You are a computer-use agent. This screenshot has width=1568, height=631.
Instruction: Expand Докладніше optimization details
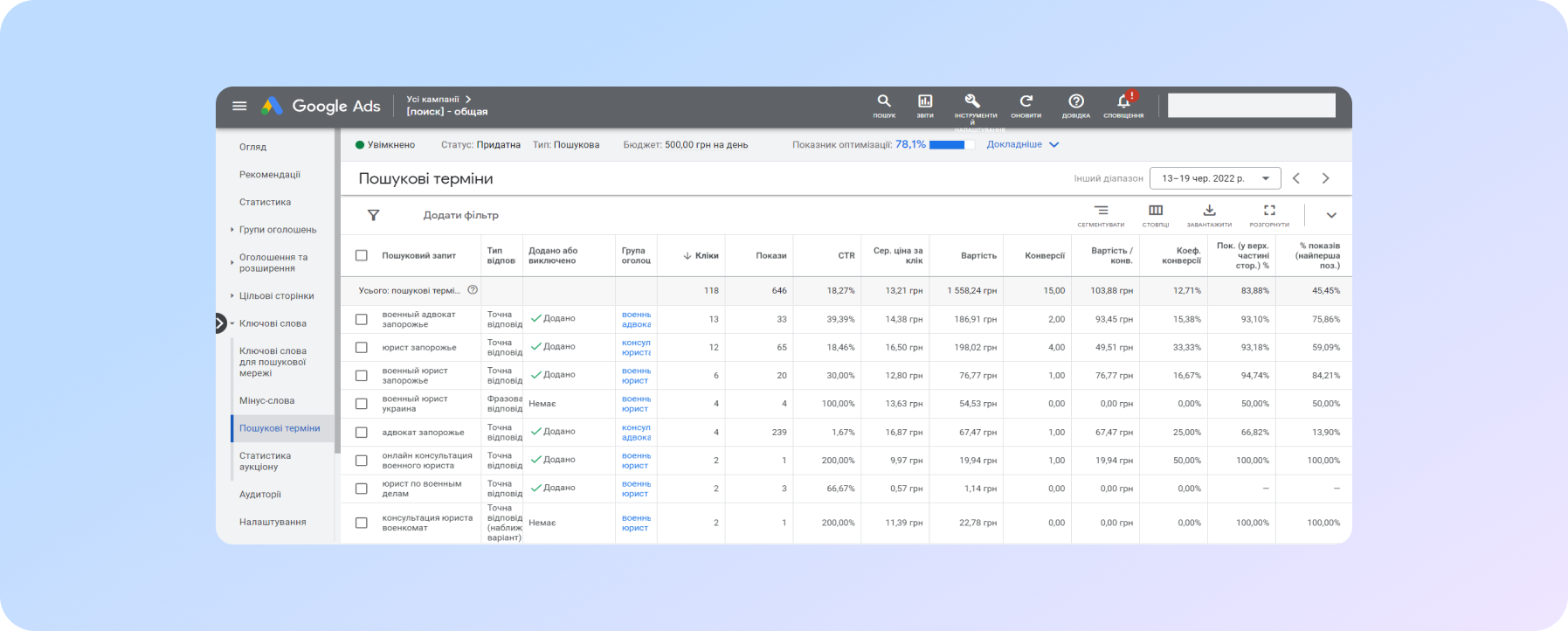click(1022, 145)
